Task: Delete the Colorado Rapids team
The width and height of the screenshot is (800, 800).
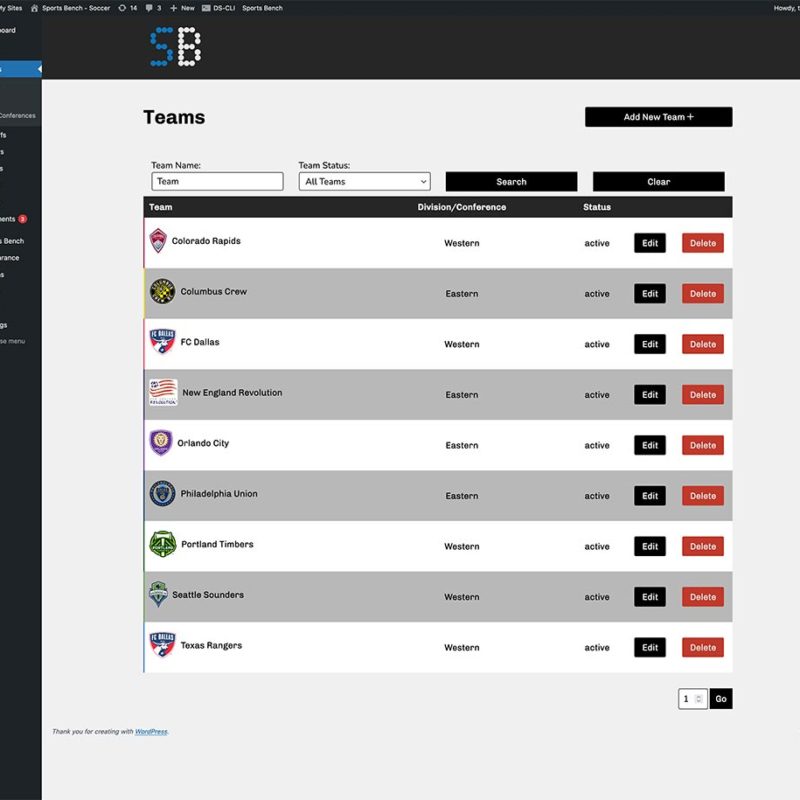Action: 703,243
